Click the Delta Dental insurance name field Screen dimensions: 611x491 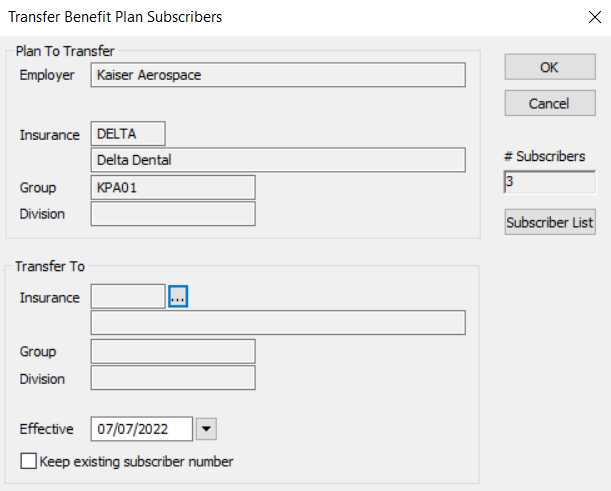click(x=277, y=160)
